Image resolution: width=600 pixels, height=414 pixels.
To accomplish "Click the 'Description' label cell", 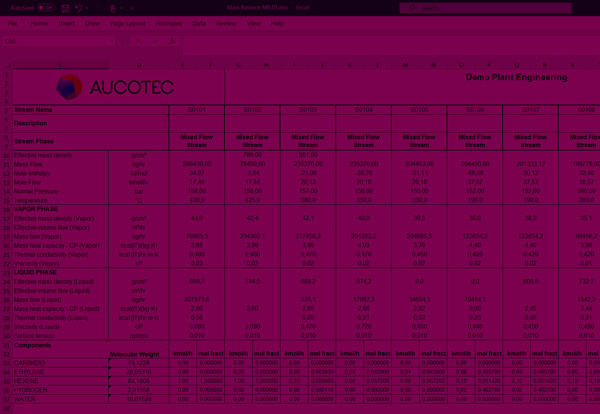I will point(90,124).
